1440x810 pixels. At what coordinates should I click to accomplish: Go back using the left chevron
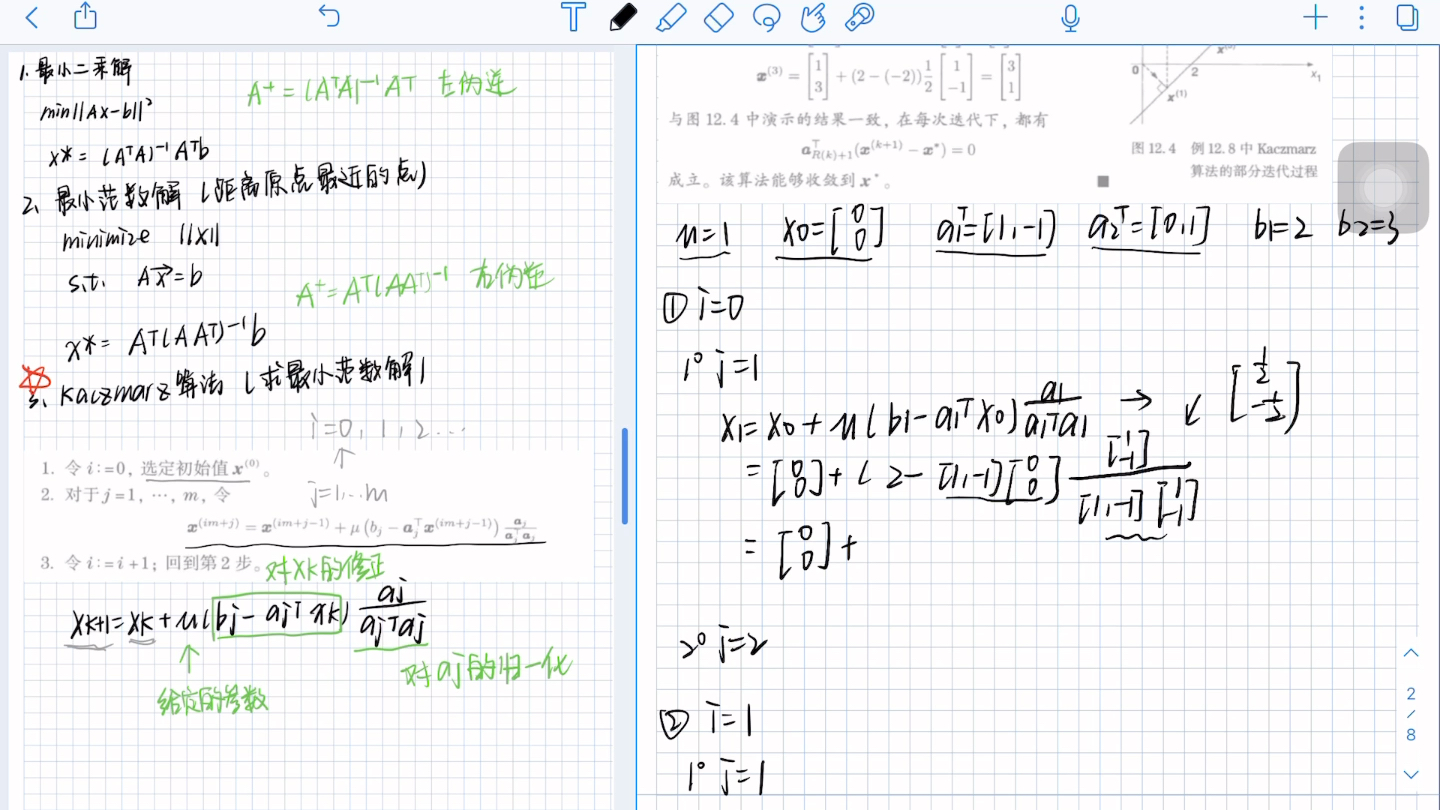click(32, 17)
